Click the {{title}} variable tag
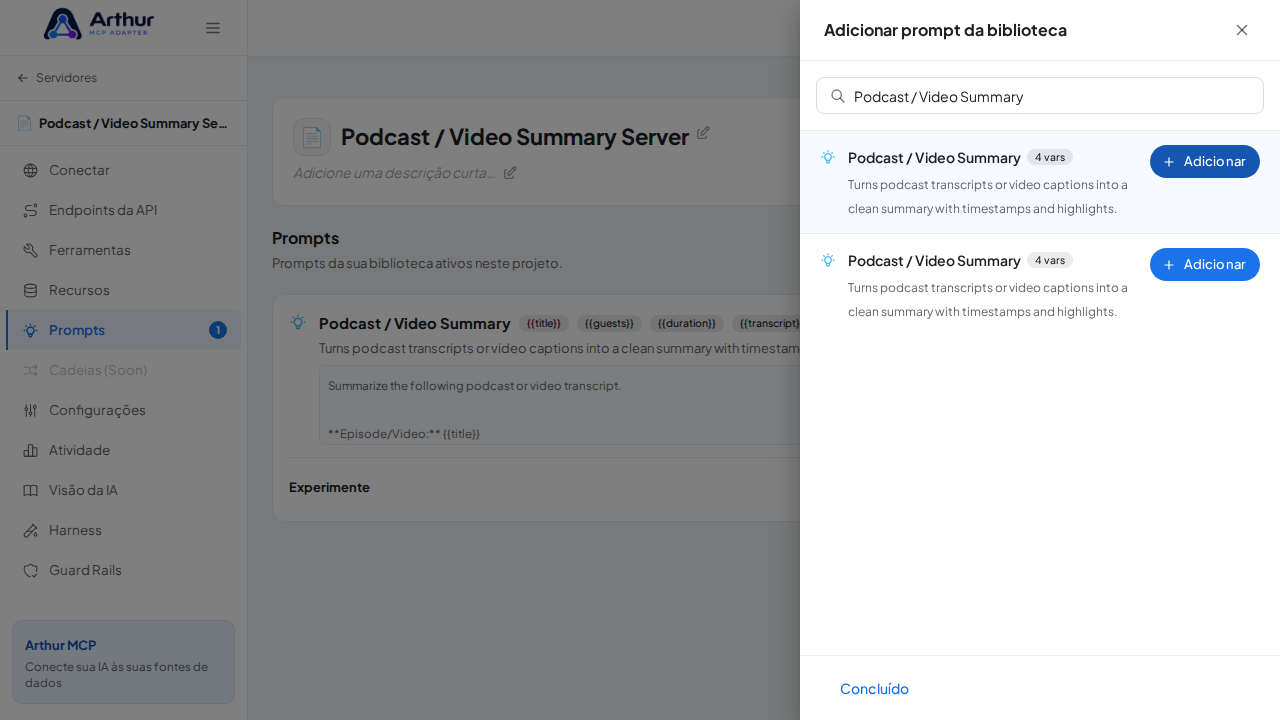1280x720 pixels. coord(544,323)
